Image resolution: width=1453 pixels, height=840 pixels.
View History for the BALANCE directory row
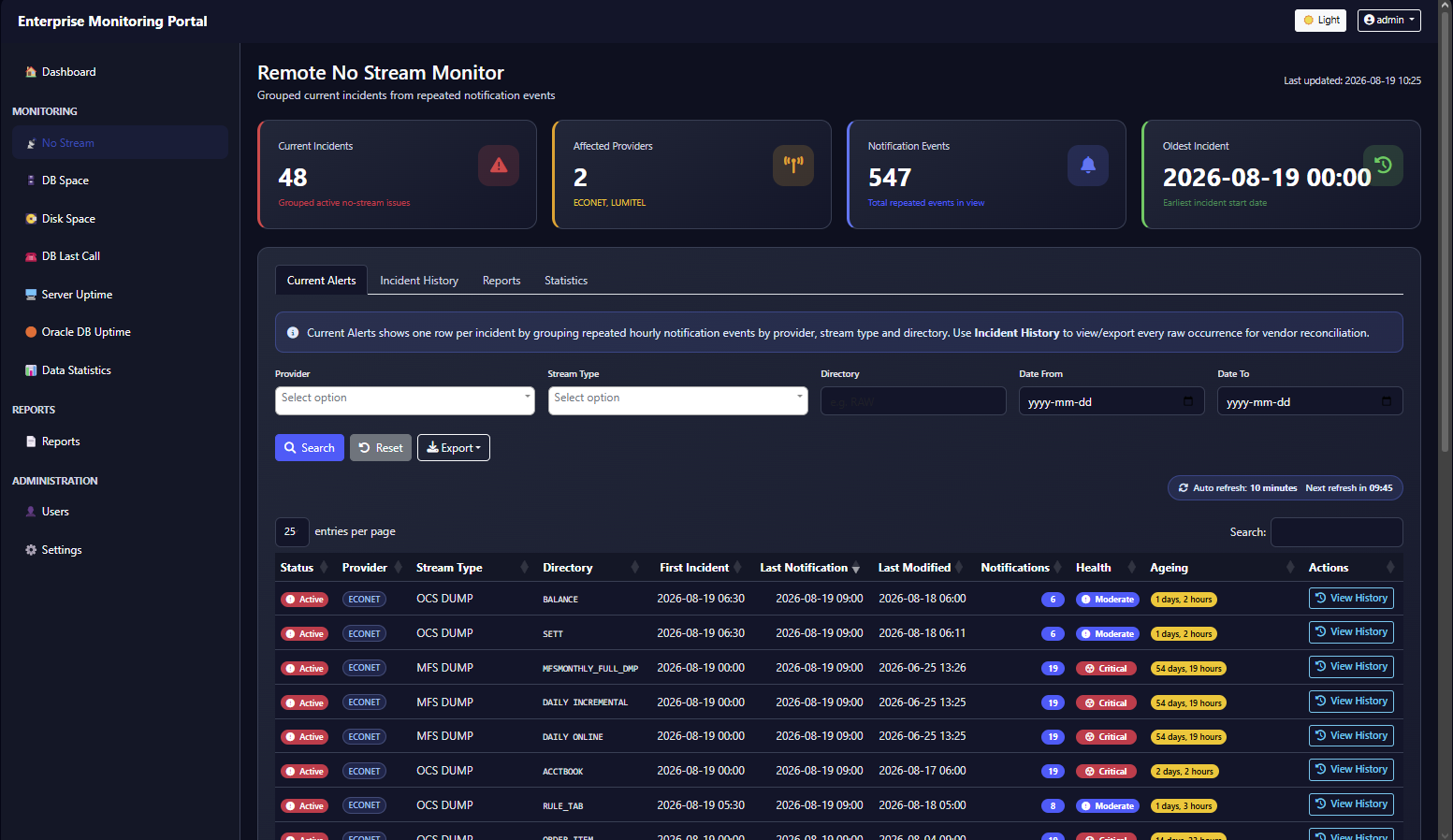[1351, 599]
